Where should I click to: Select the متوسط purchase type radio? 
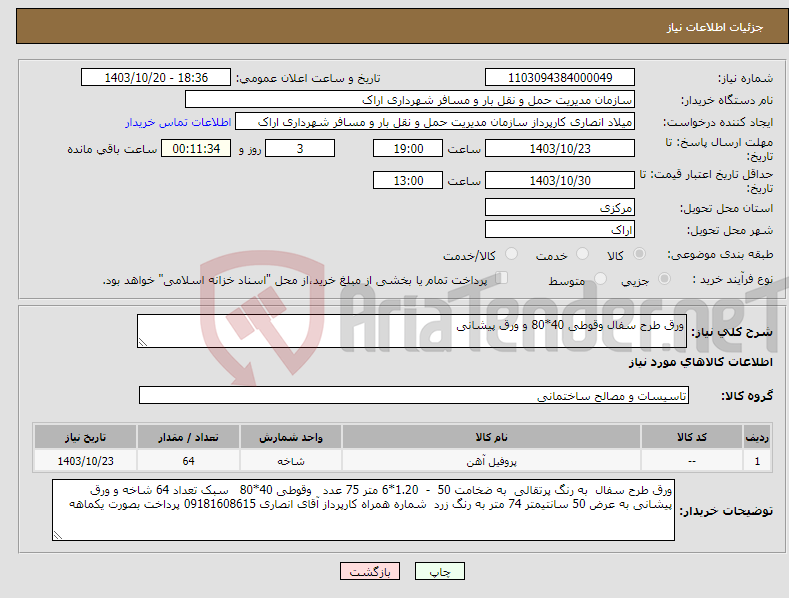pos(600,278)
